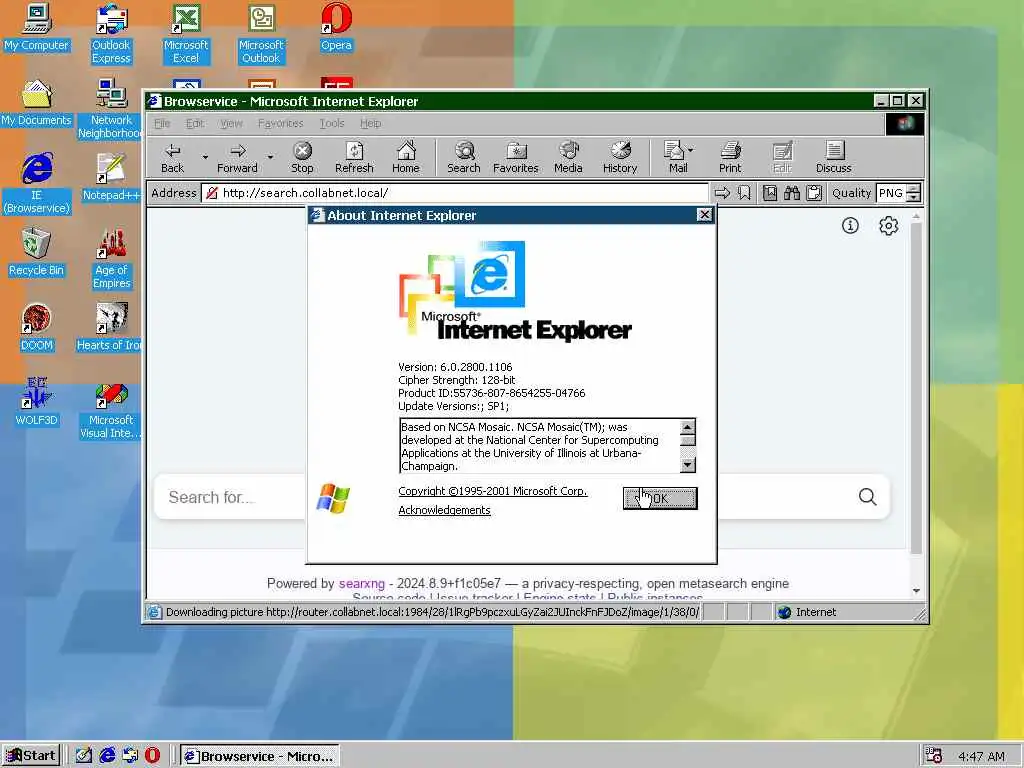The image size is (1024, 768).
Task: Launch Opera from quick launch bar
Action: click(x=152, y=756)
